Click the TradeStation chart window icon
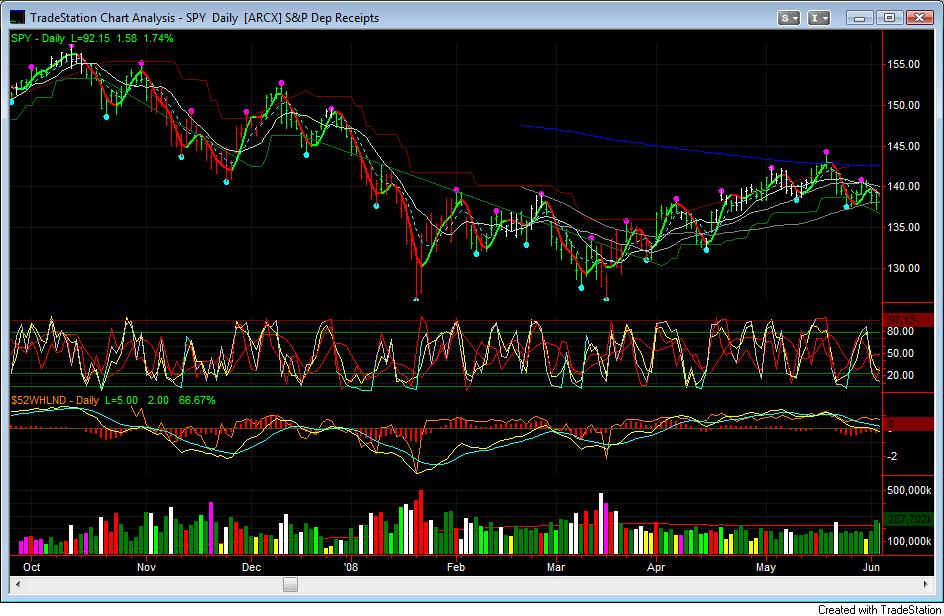This screenshot has height=616, width=944. point(18,17)
